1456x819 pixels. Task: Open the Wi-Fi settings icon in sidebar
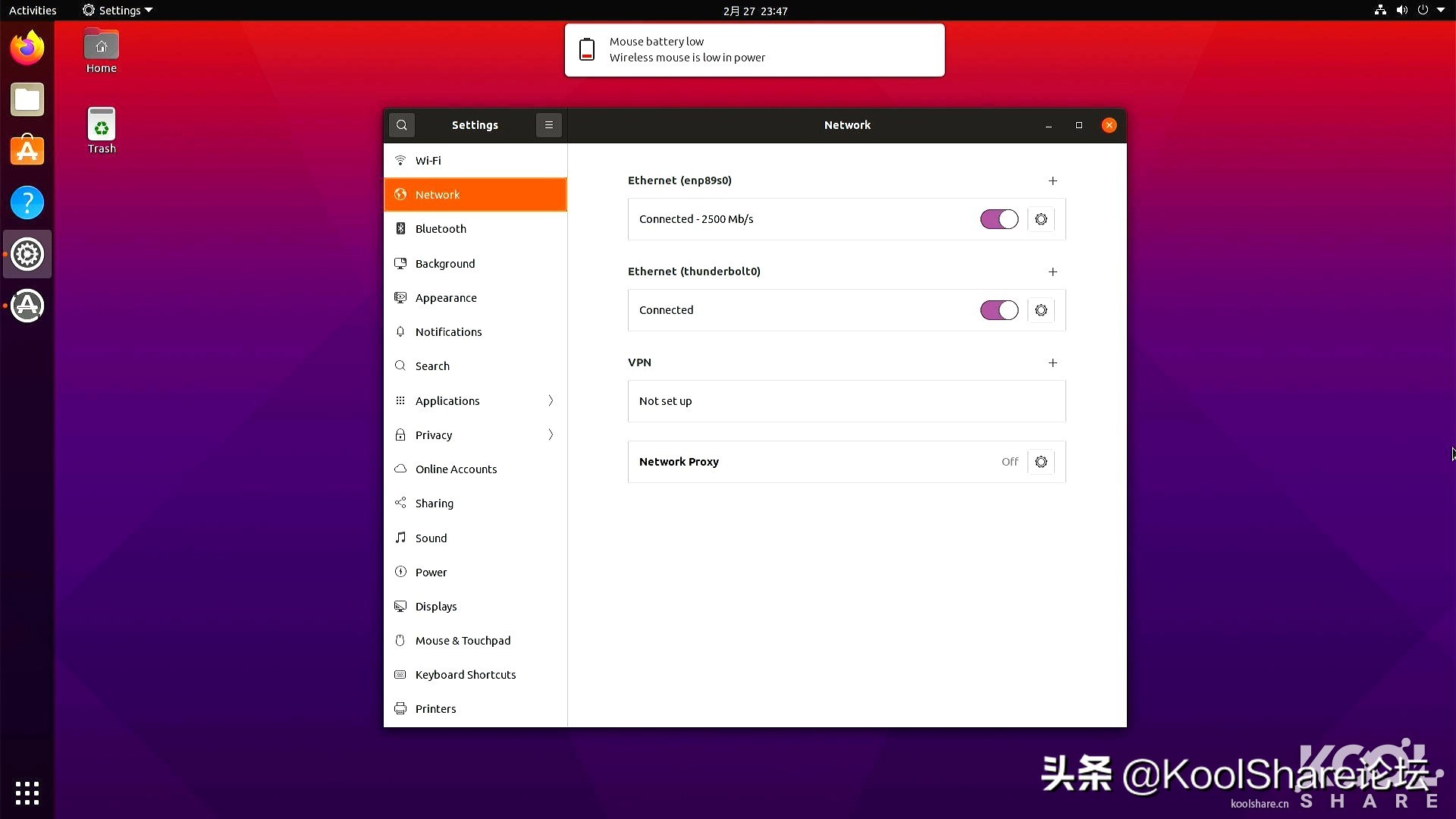[400, 160]
